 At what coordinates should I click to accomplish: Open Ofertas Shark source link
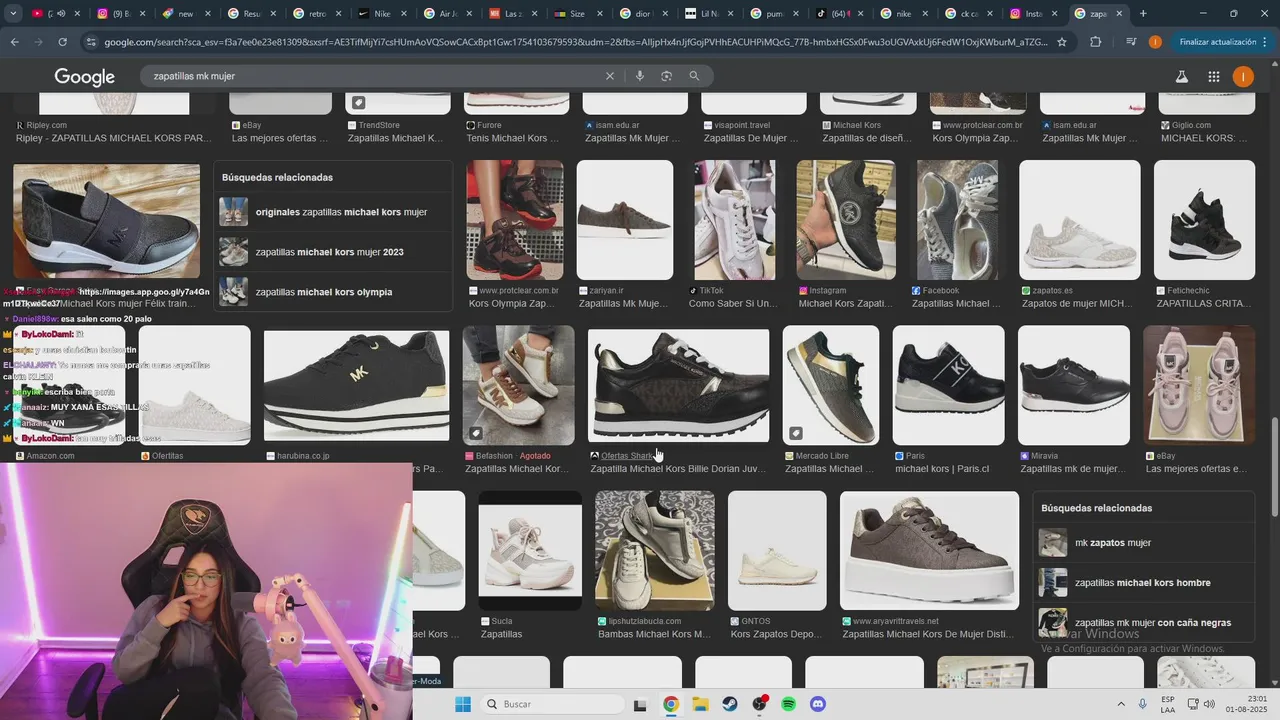627,456
